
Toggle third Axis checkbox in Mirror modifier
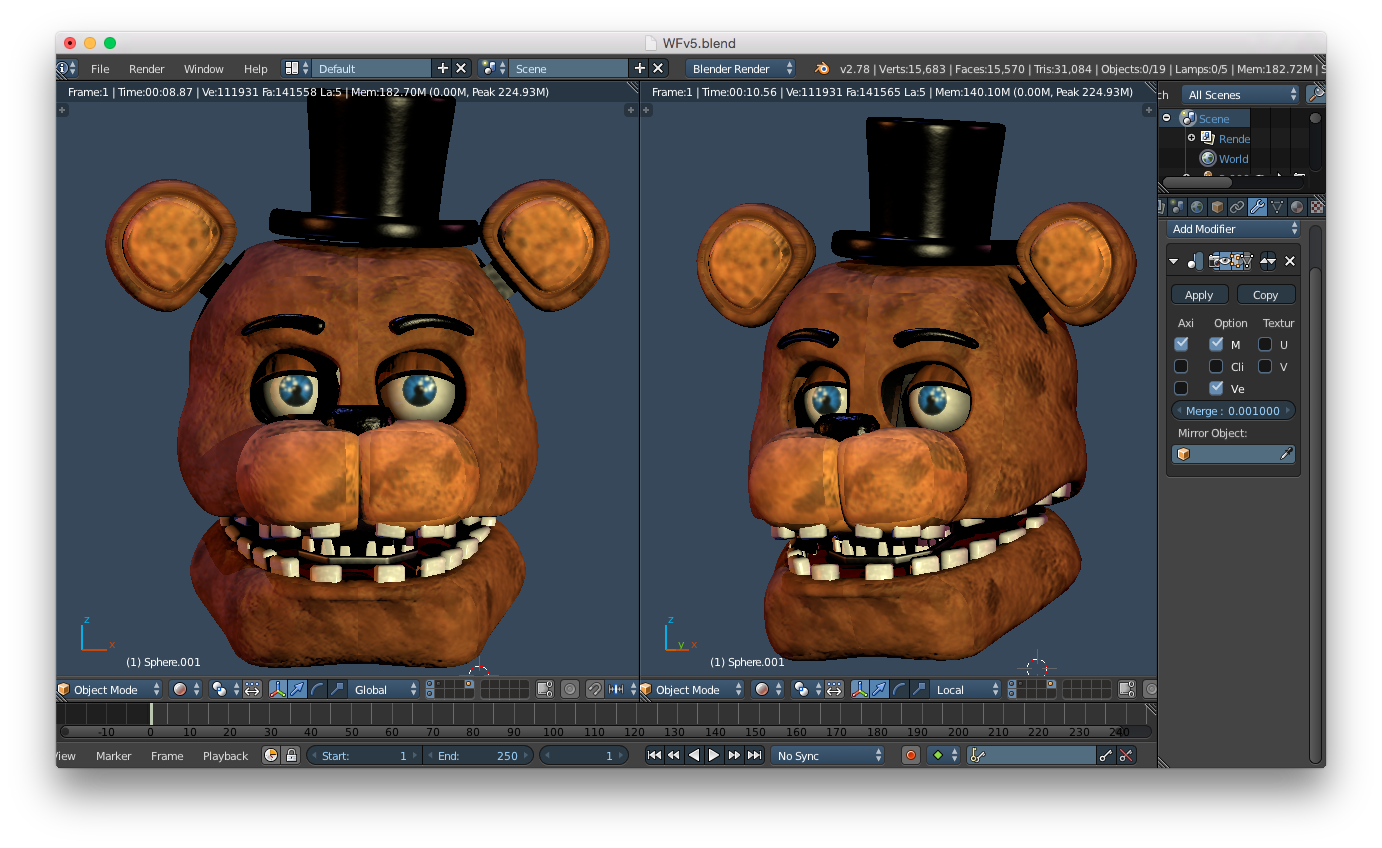(1181, 388)
